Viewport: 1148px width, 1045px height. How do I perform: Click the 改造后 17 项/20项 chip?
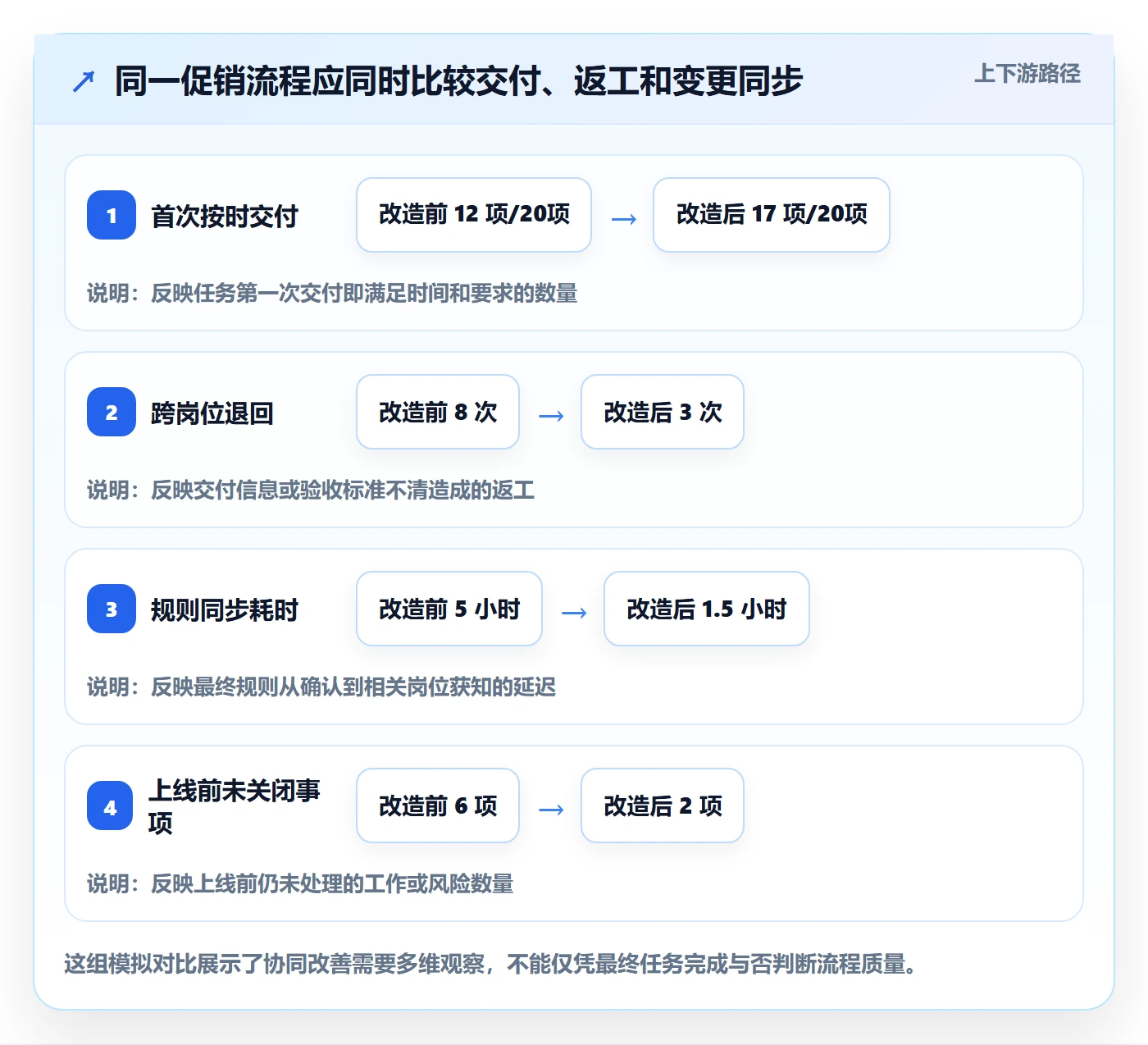pos(772,215)
